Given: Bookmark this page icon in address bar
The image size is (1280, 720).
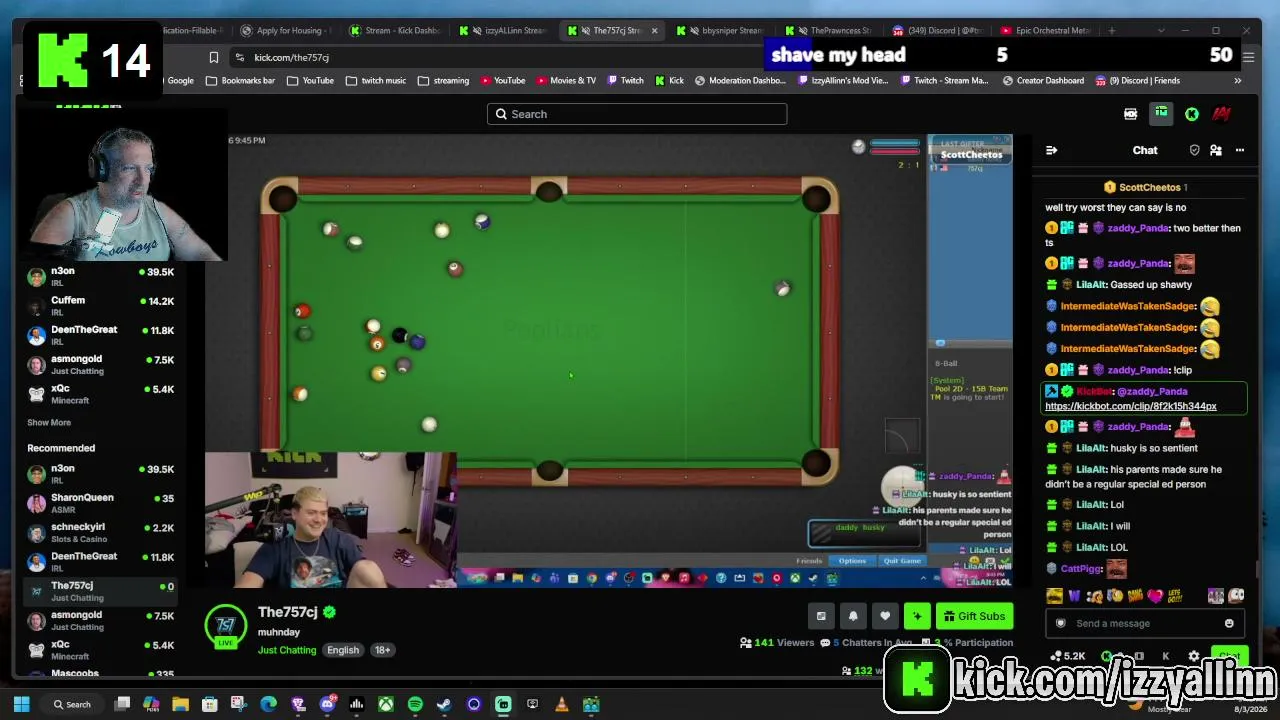Looking at the screenshot, I should click(213, 57).
